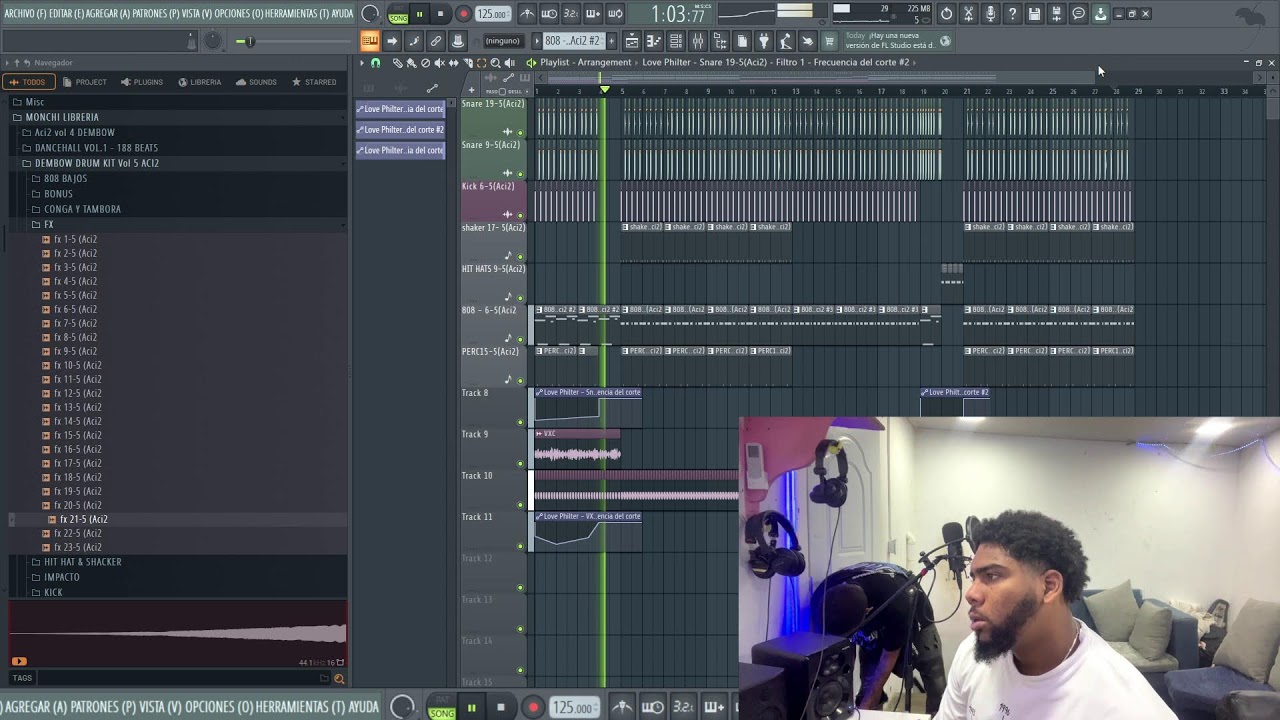Click the scissors audio editor icon

click(x=968, y=14)
